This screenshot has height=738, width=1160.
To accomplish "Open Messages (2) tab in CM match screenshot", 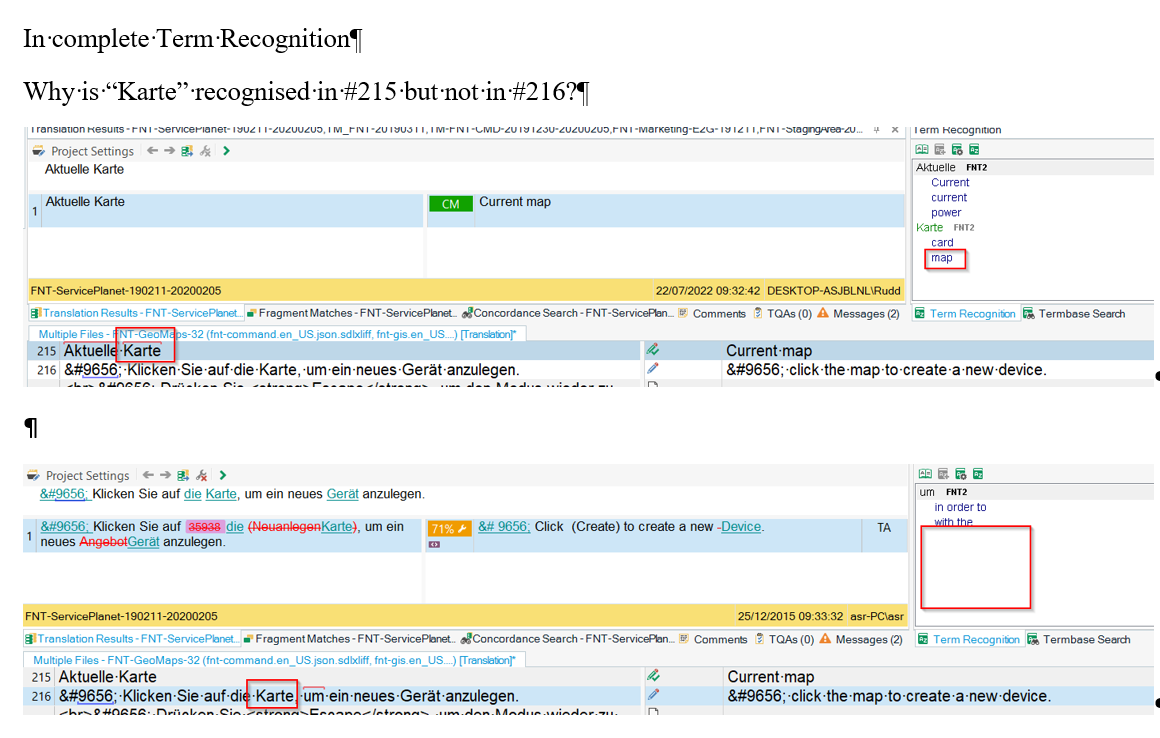I will click(x=859, y=314).
